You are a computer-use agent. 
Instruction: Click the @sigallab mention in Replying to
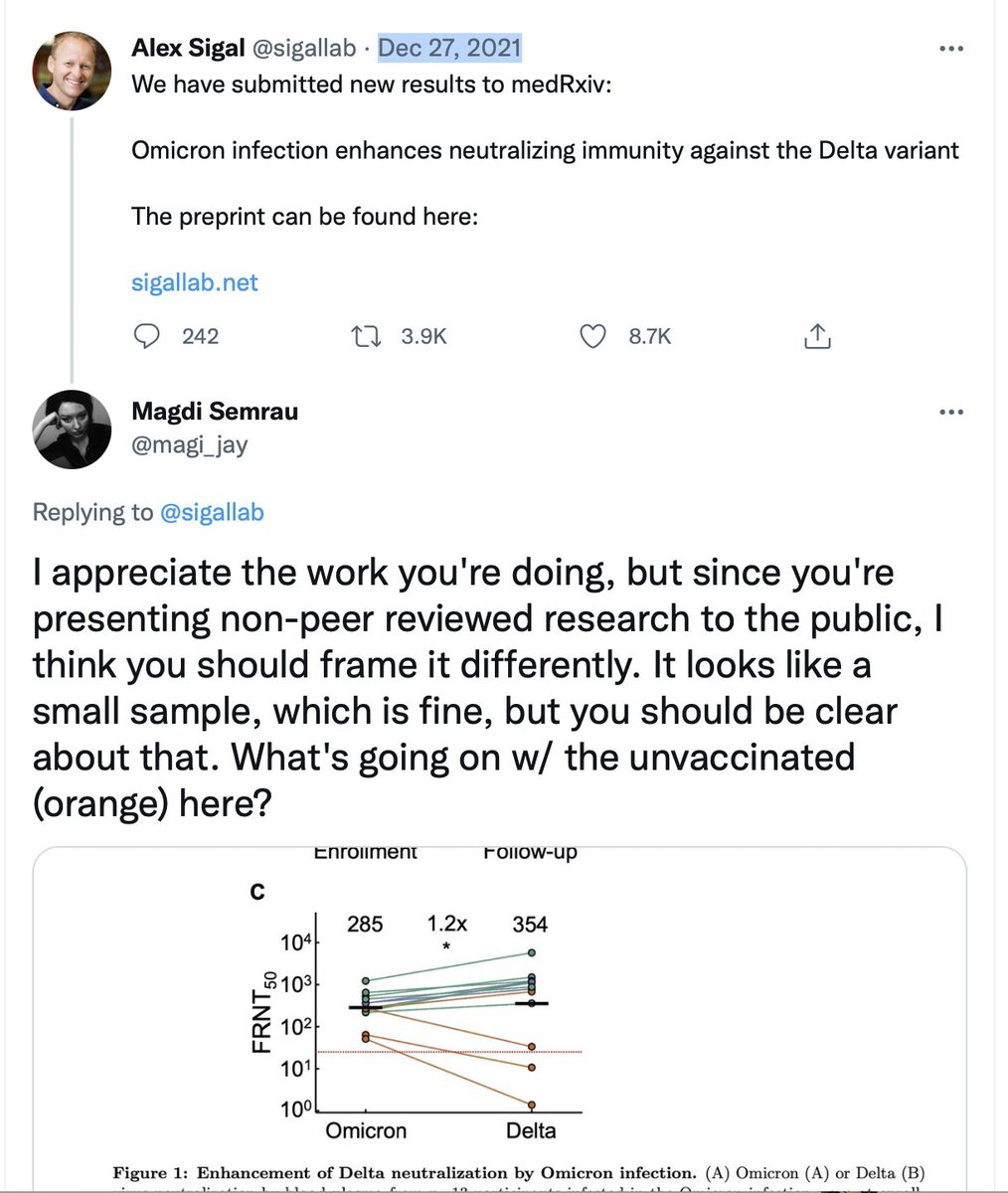click(212, 512)
